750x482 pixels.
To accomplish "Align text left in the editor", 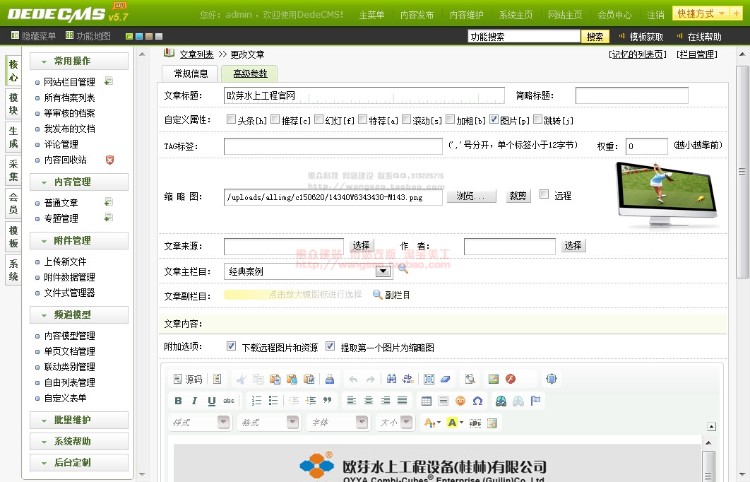I will click(x=352, y=401).
